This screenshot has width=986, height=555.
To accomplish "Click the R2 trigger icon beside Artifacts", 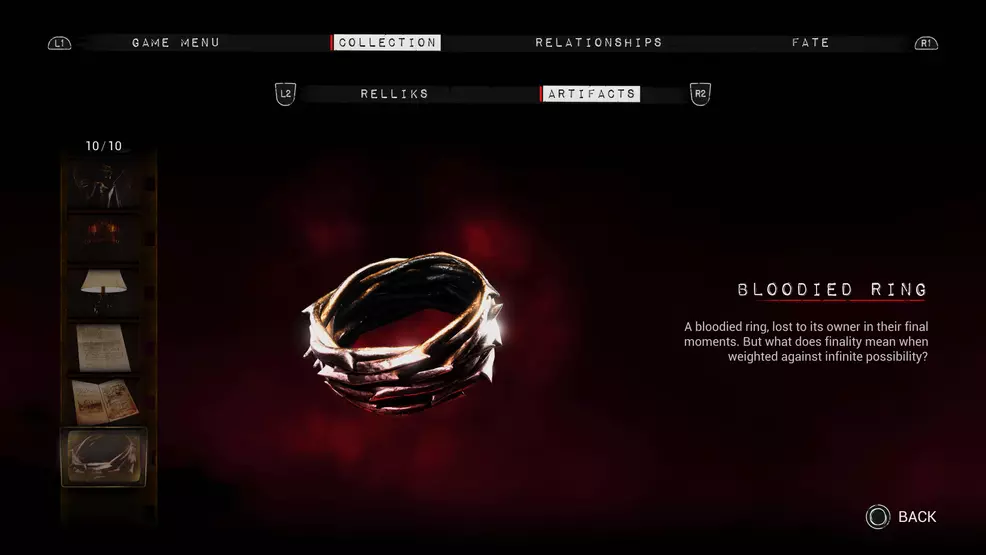I will click(700, 94).
